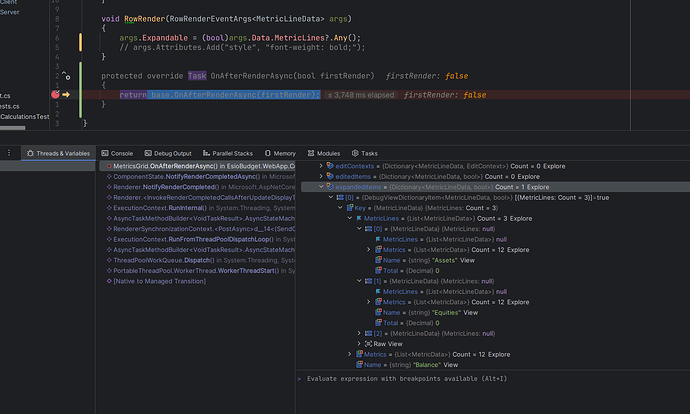This screenshot has height=414, width=690.
Task: Expand the Raw View node
Action: [359, 344]
